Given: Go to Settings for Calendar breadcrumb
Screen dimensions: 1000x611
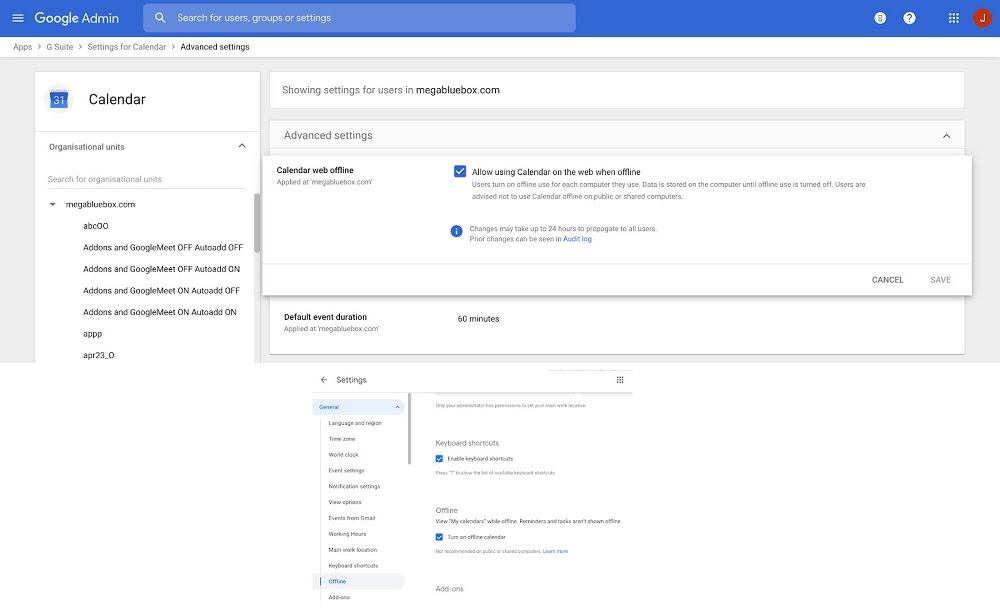Looking at the screenshot, I should tap(126, 47).
